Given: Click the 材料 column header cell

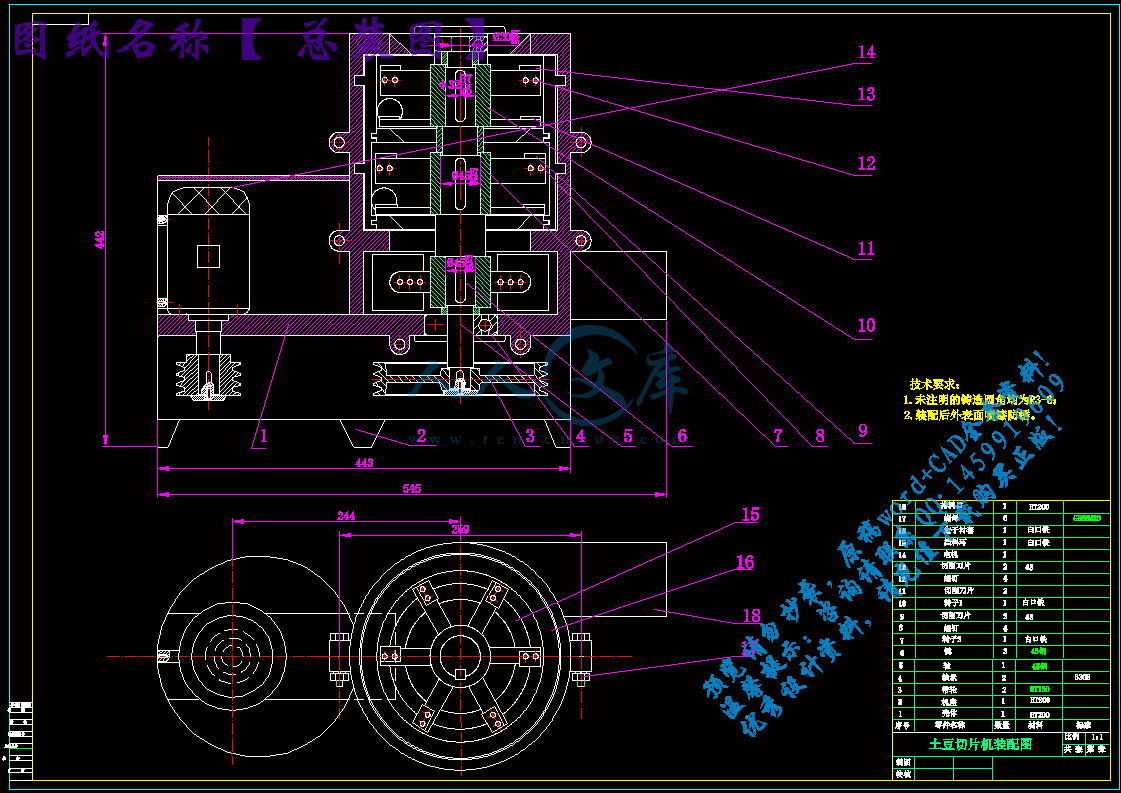Looking at the screenshot, I should (1039, 726).
